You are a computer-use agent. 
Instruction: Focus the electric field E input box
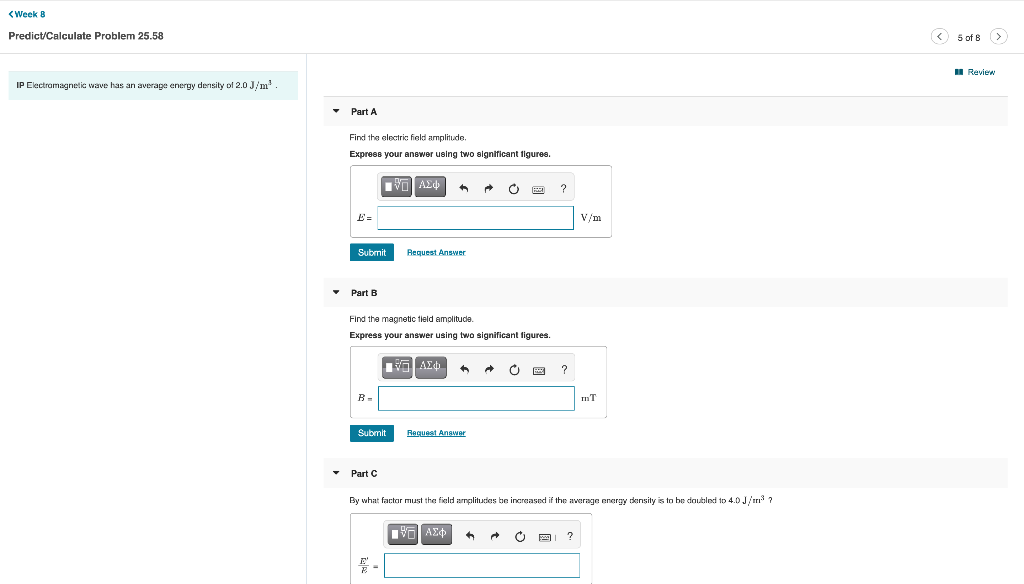tap(475, 218)
